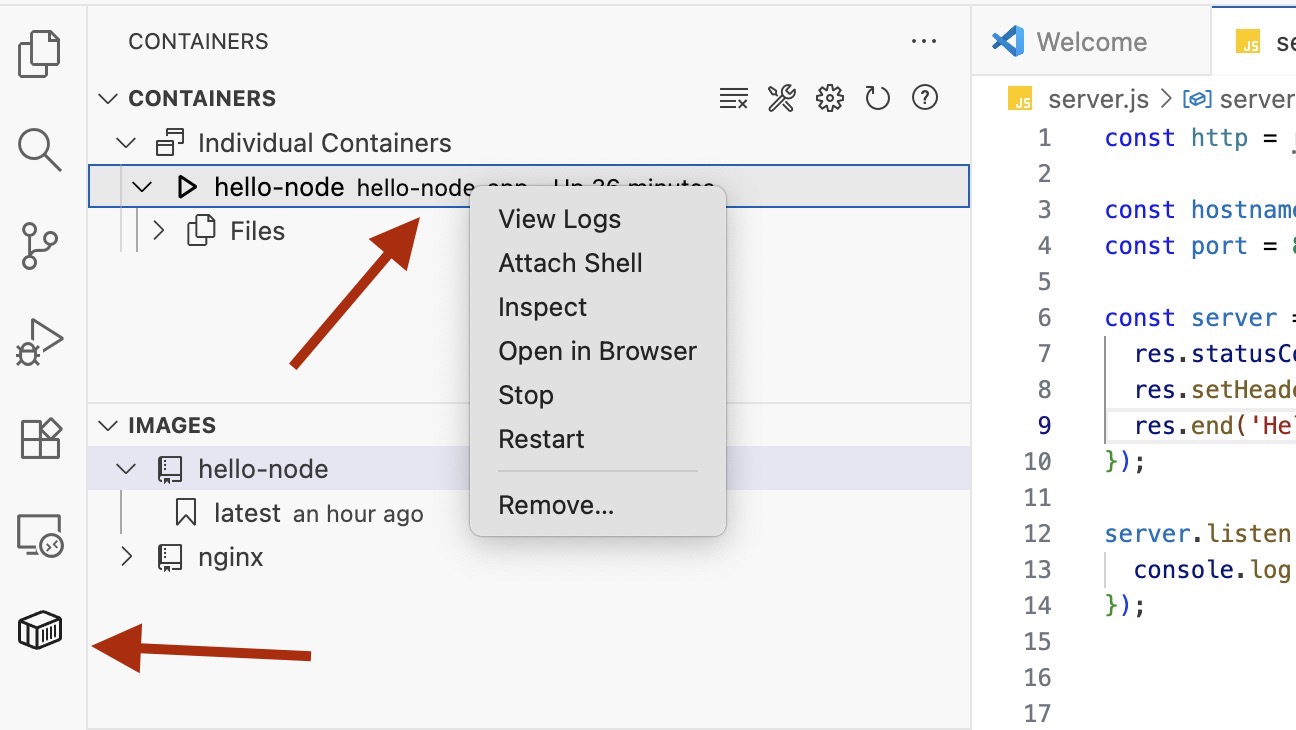Expand the Files node
Screen dimensions: 1296x730
158,231
